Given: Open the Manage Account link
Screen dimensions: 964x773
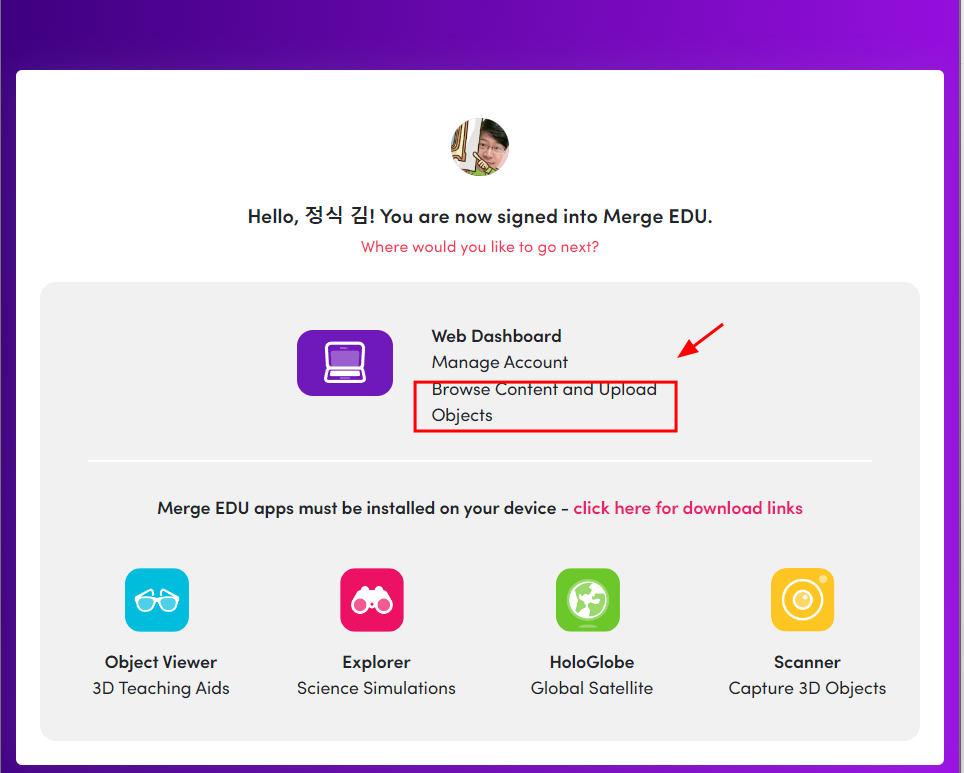Looking at the screenshot, I should pos(499,362).
